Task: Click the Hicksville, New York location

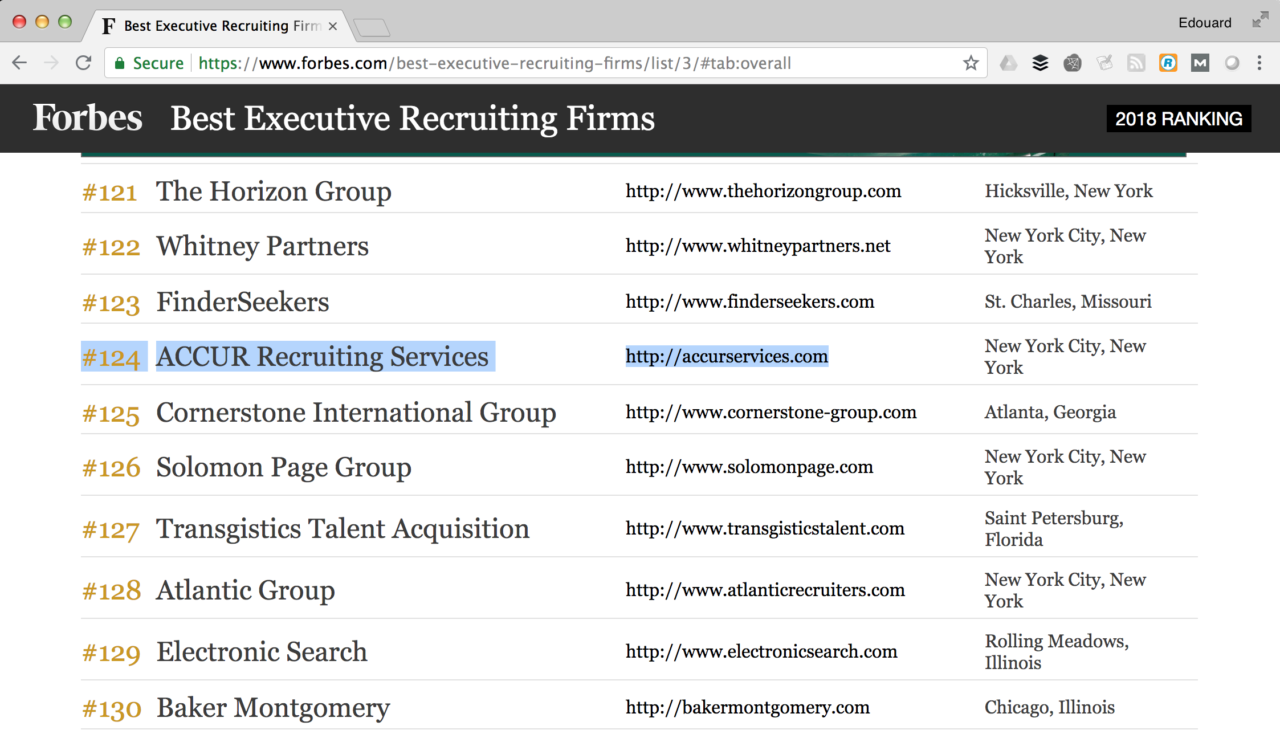Action: pyautogui.click(x=1068, y=191)
